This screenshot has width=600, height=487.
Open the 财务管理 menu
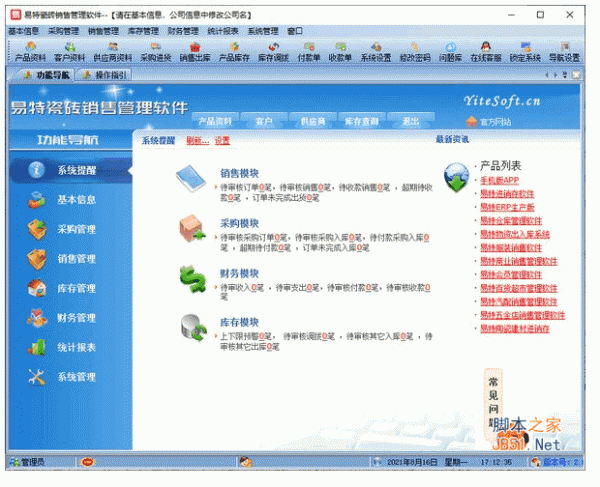[x=183, y=31]
